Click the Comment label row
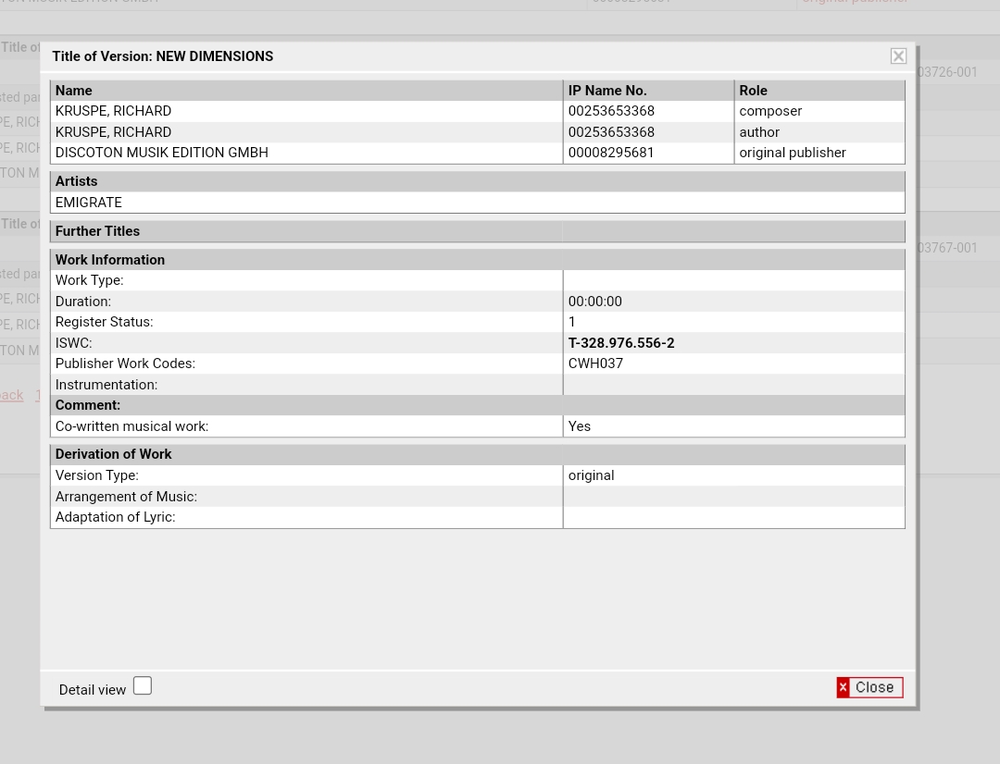 tap(478, 405)
